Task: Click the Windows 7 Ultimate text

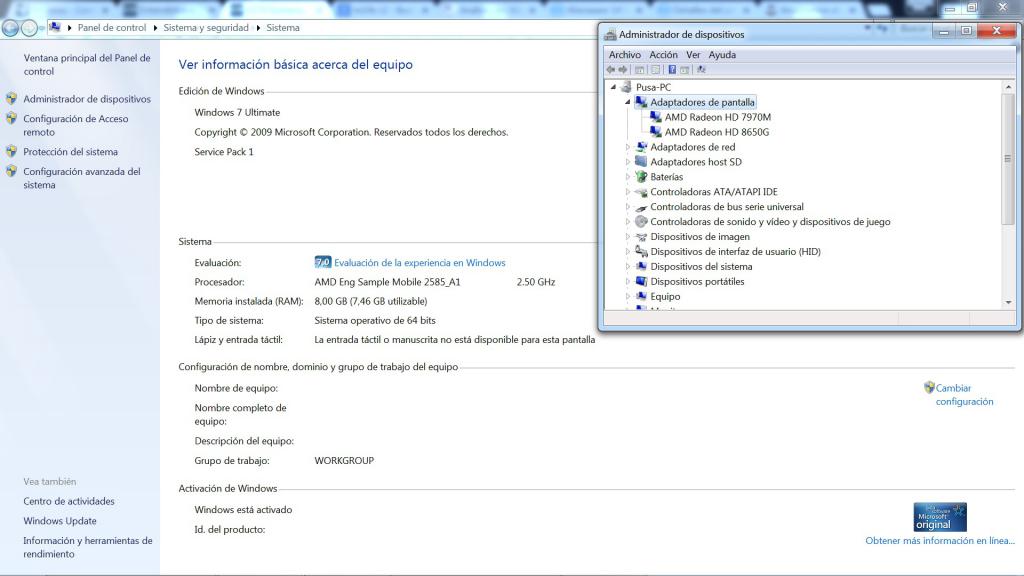Action: [237, 112]
